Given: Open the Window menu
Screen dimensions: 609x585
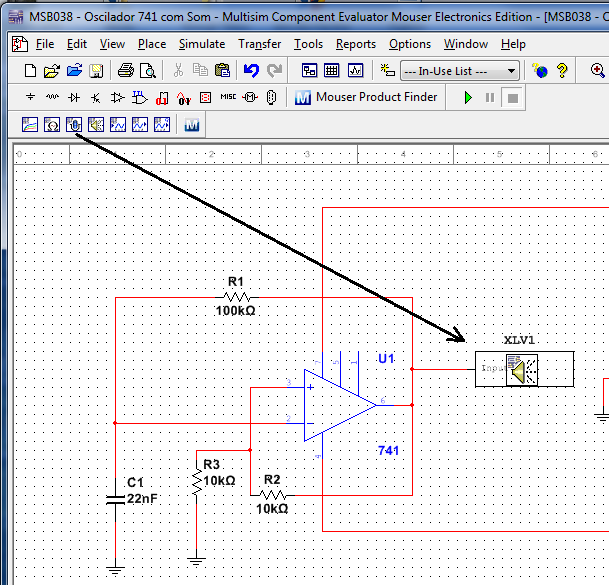Looking at the screenshot, I should 466,44.
